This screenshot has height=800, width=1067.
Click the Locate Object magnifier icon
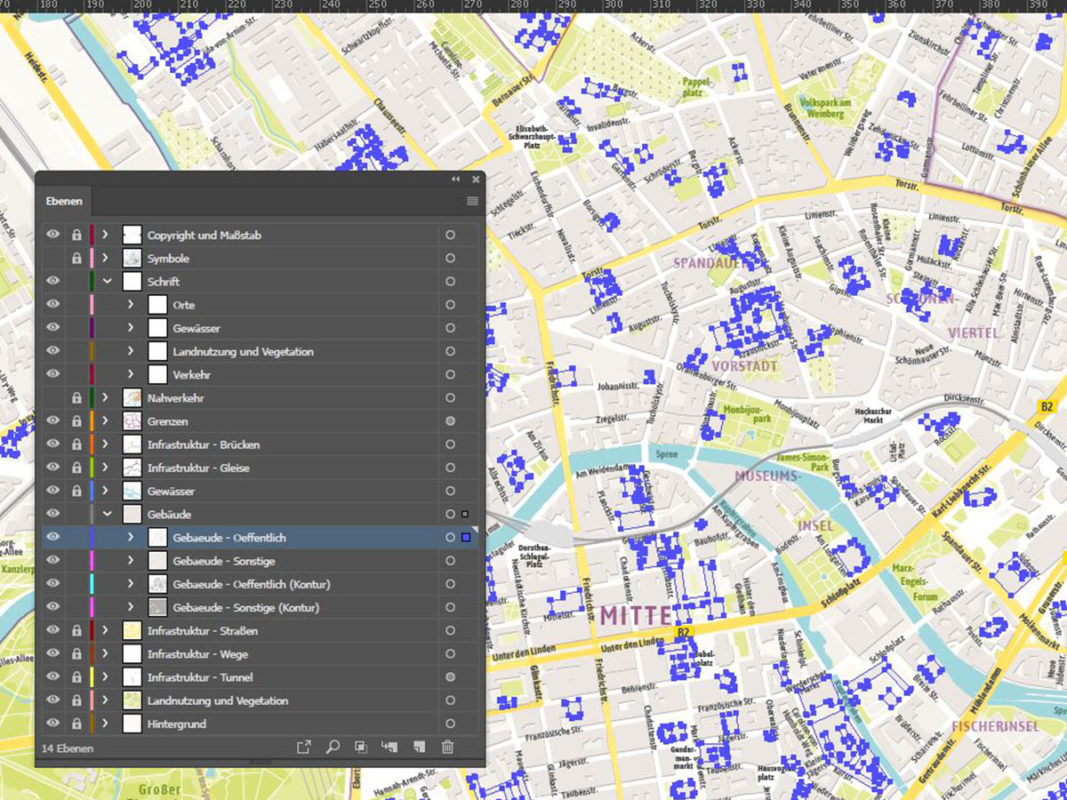point(334,747)
